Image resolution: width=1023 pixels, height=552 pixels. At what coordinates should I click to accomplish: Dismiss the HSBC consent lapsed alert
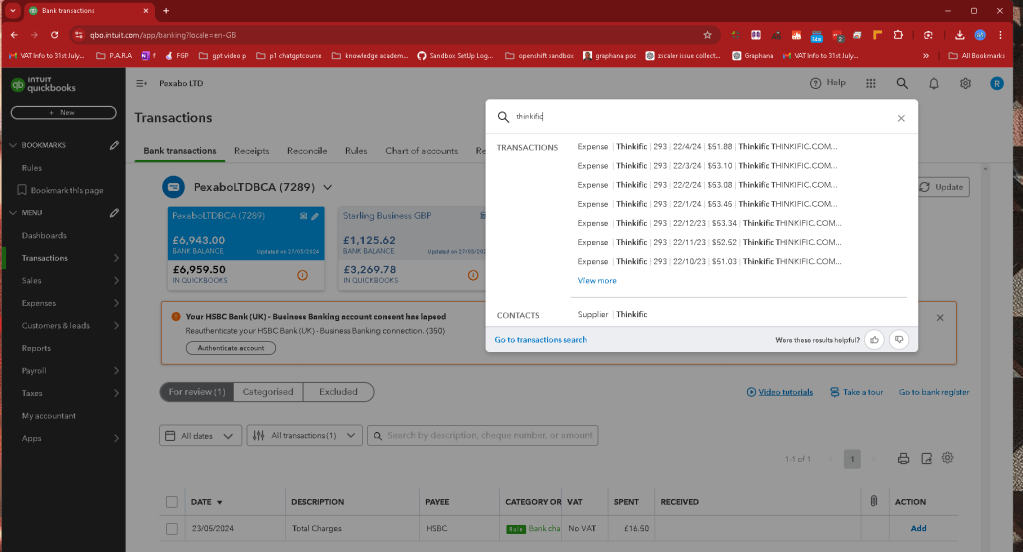940,318
